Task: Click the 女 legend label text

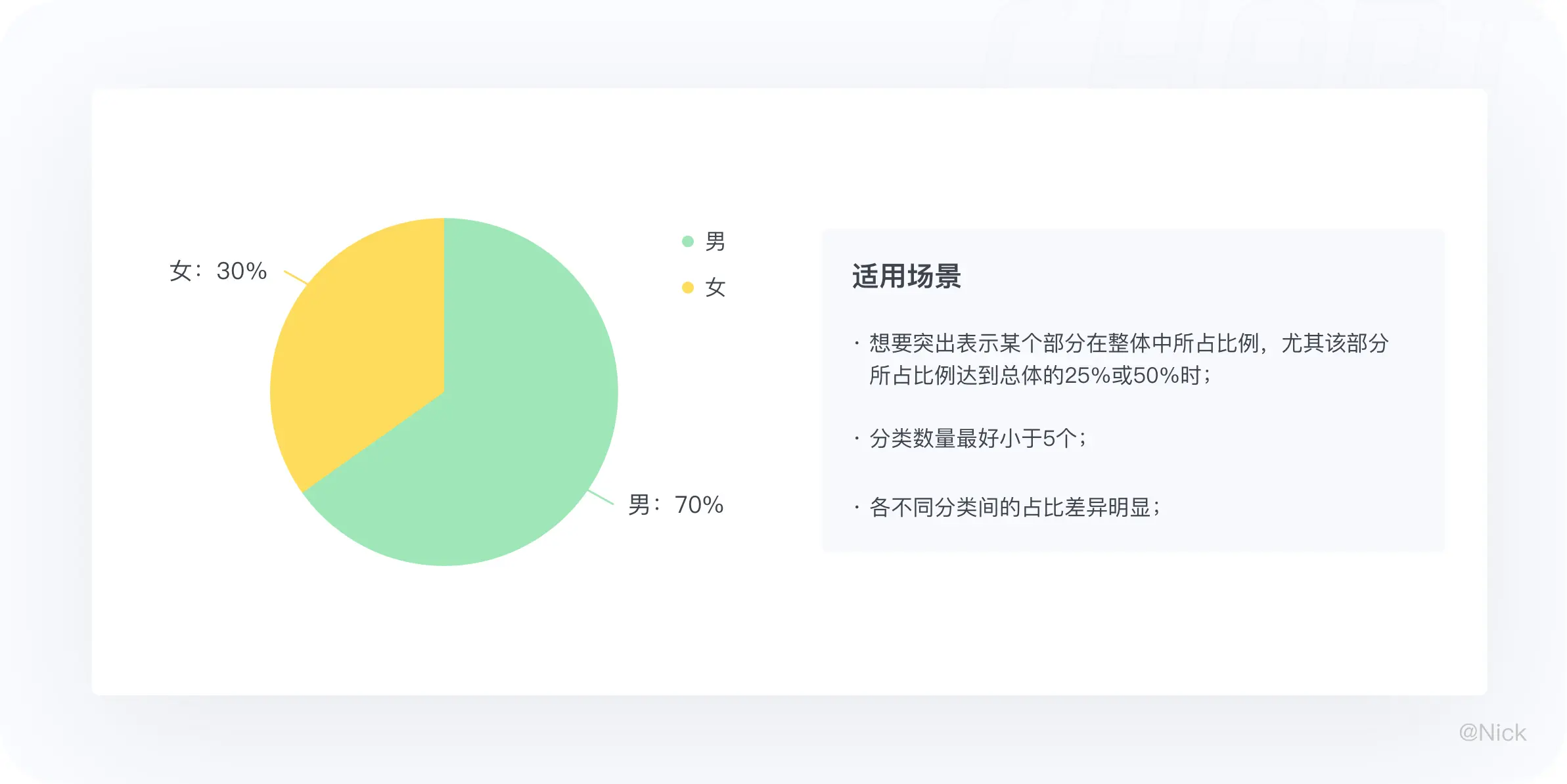Action: click(715, 288)
